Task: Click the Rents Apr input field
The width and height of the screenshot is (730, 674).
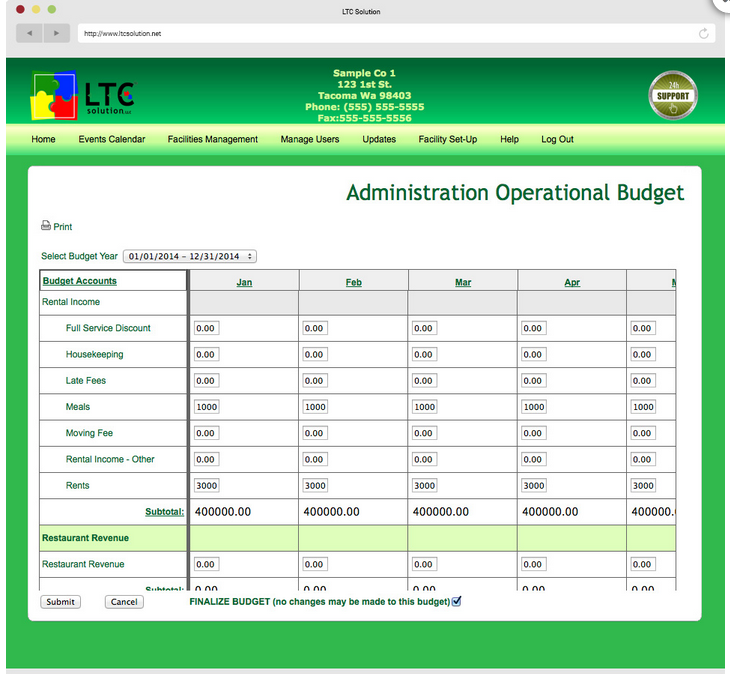Action: (534, 485)
